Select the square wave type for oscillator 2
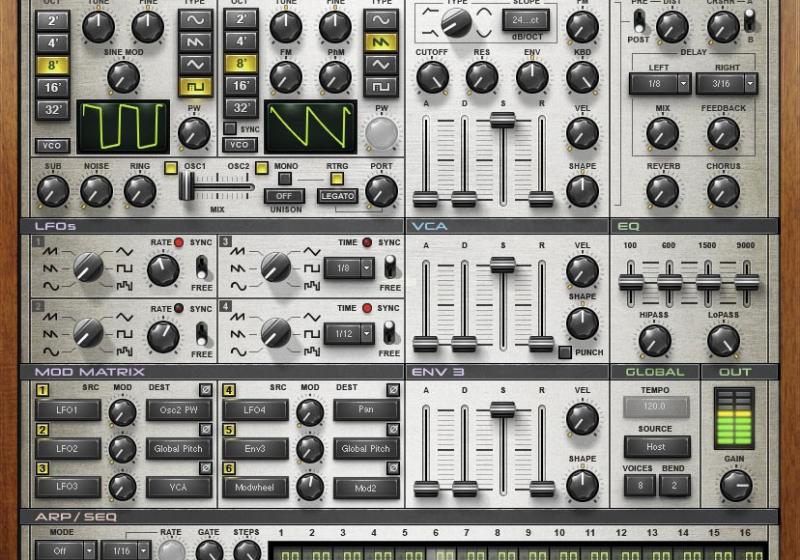Image resolution: width=800 pixels, height=560 pixels. [x=380, y=86]
